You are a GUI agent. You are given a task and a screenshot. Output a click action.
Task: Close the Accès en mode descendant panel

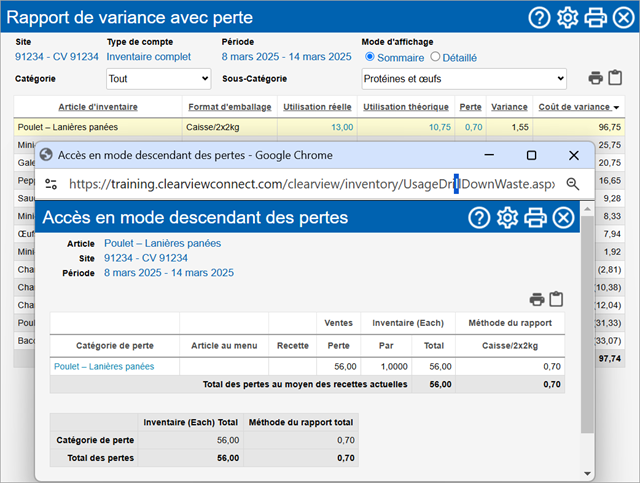[563, 218]
